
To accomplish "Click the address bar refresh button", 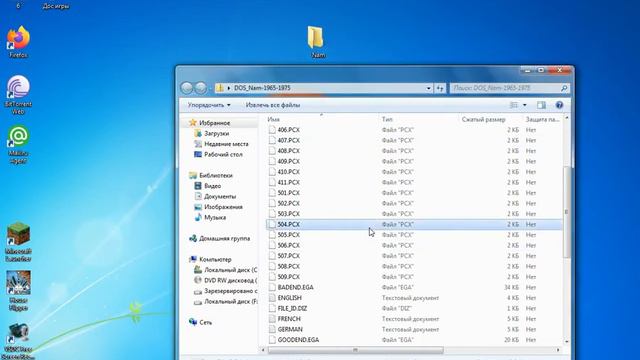I will pyautogui.click(x=440, y=88).
